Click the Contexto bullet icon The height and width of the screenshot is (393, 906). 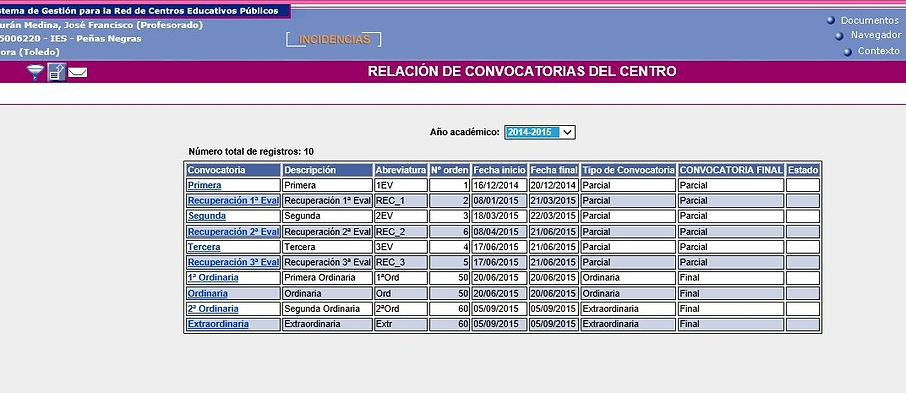pyautogui.click(x=848, y=51)
